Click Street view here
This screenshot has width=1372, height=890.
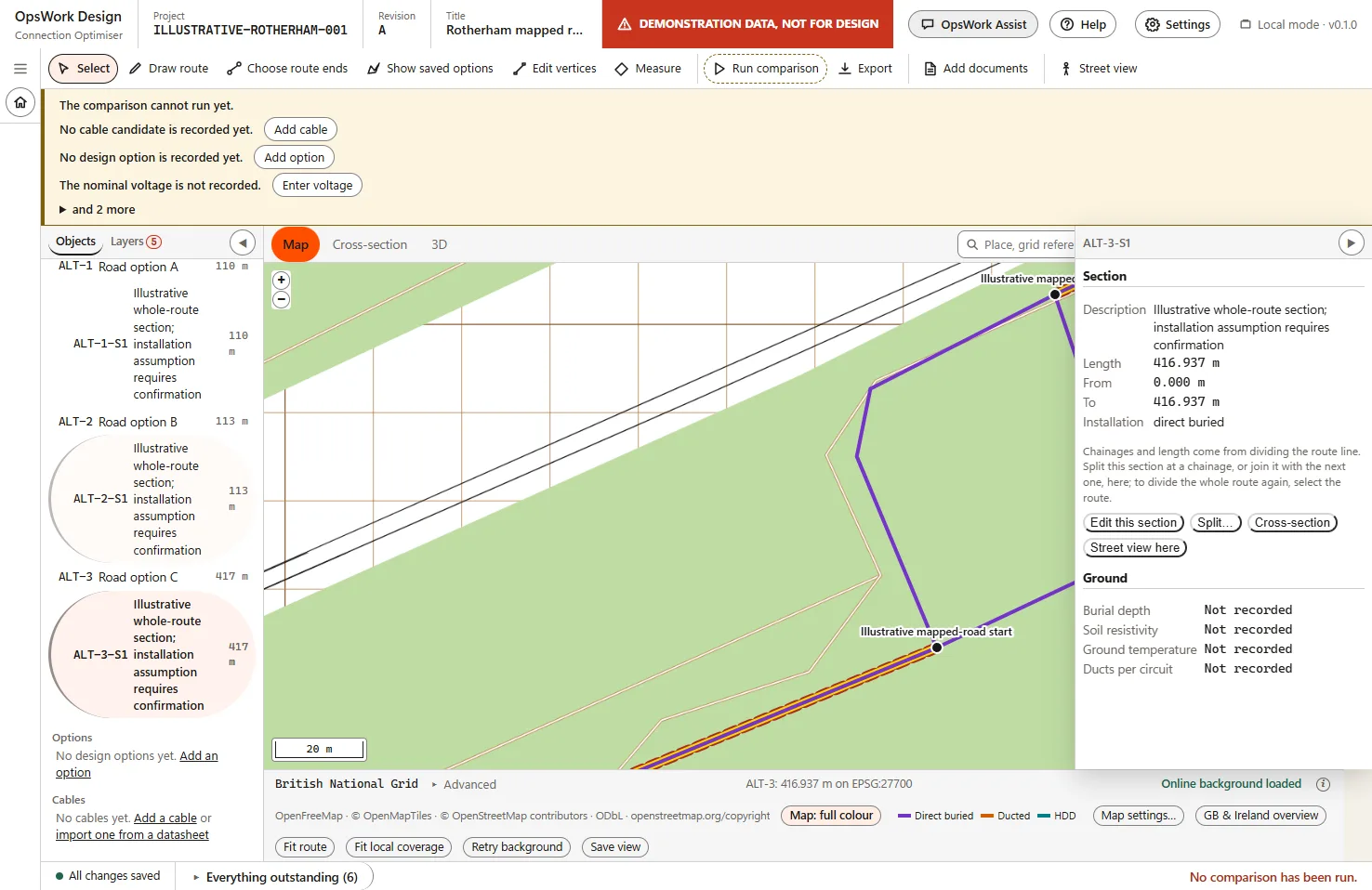click(1135, 548)
